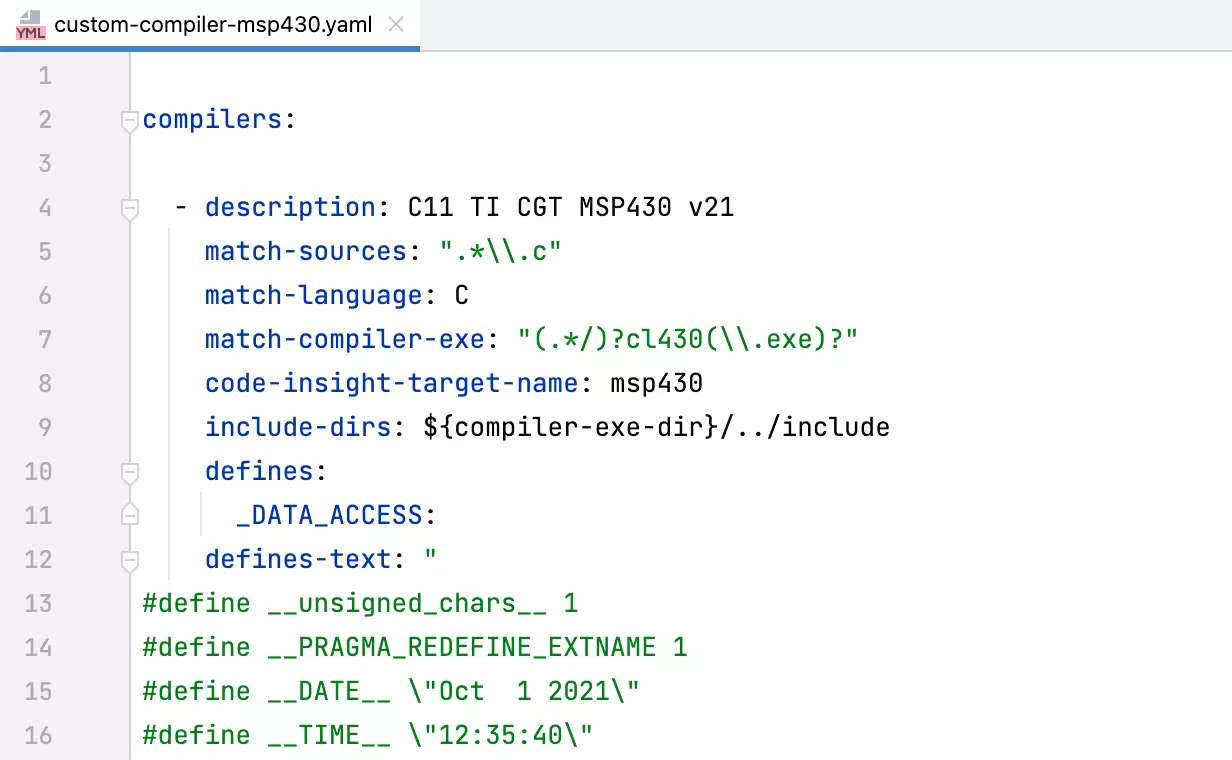The image size is (1232, 760).
Task: Collapse the description list item fold marker
Action: click(x=129, y=208)
